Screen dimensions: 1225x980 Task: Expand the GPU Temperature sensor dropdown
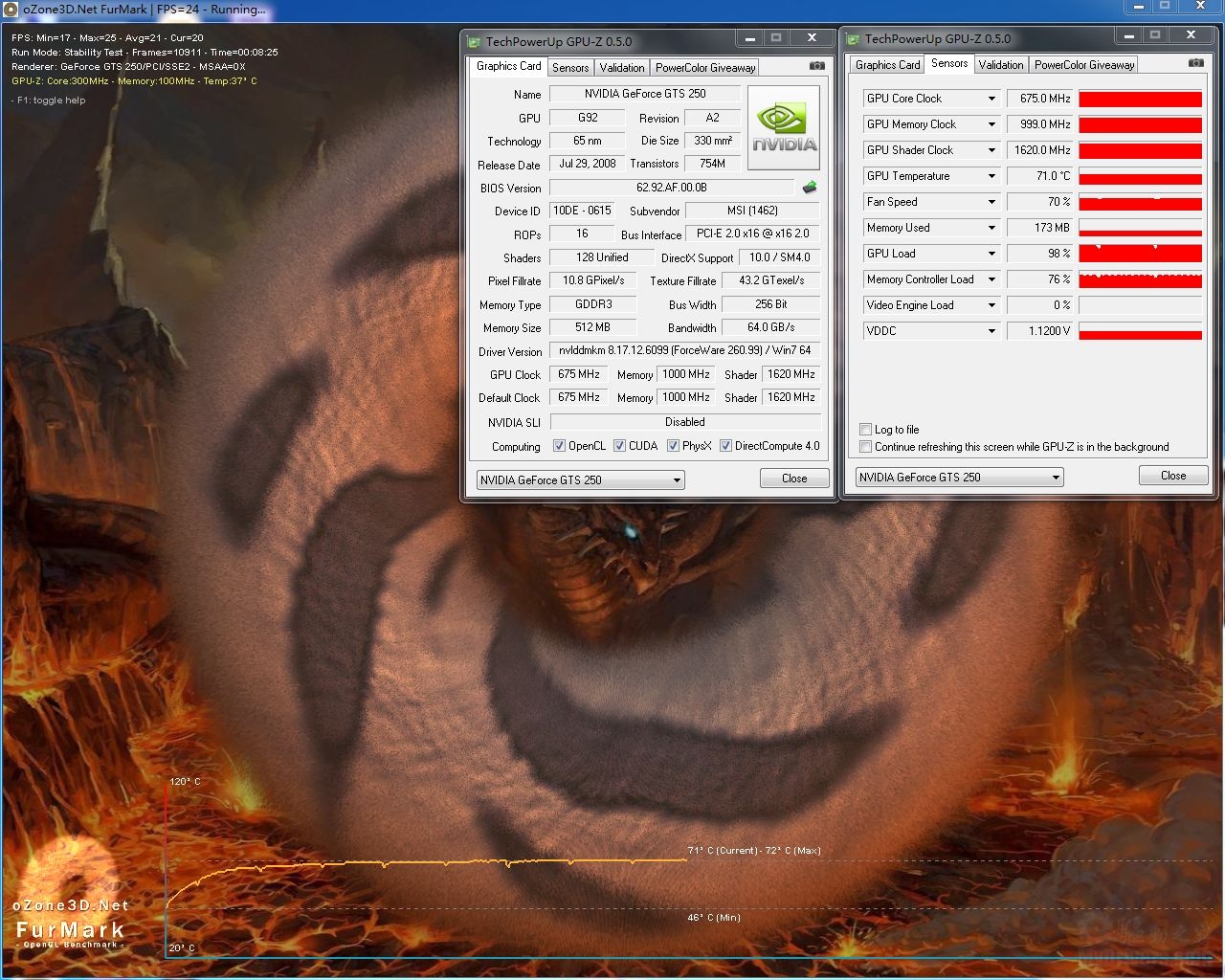pos(991,176)
